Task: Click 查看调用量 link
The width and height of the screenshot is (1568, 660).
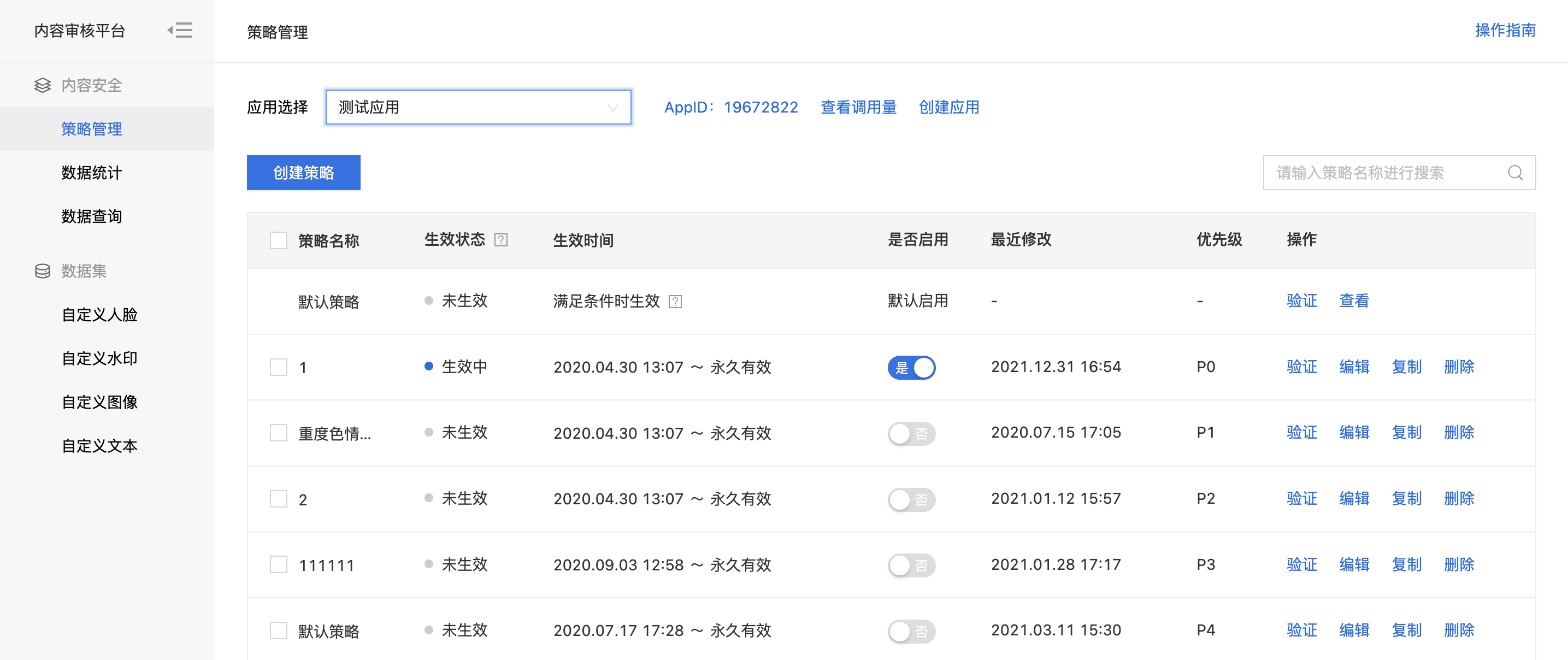Action: (x=858, y=108)
